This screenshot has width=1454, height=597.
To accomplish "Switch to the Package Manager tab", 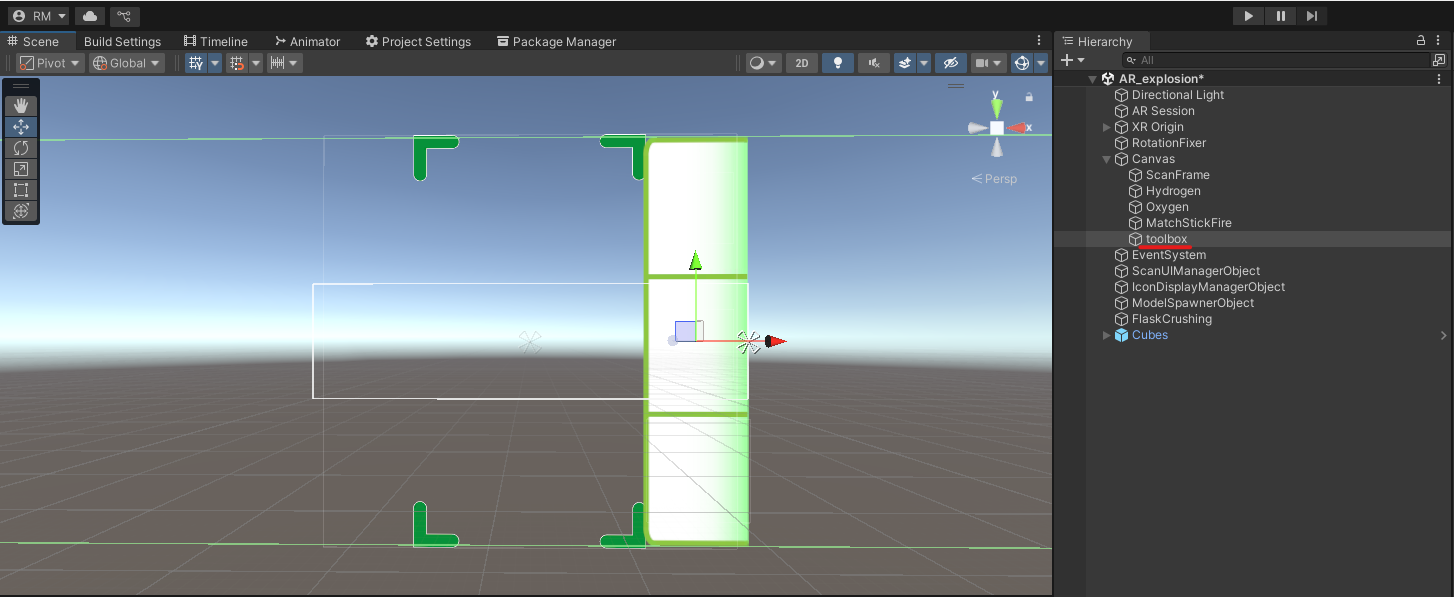I will click(557, 41).
